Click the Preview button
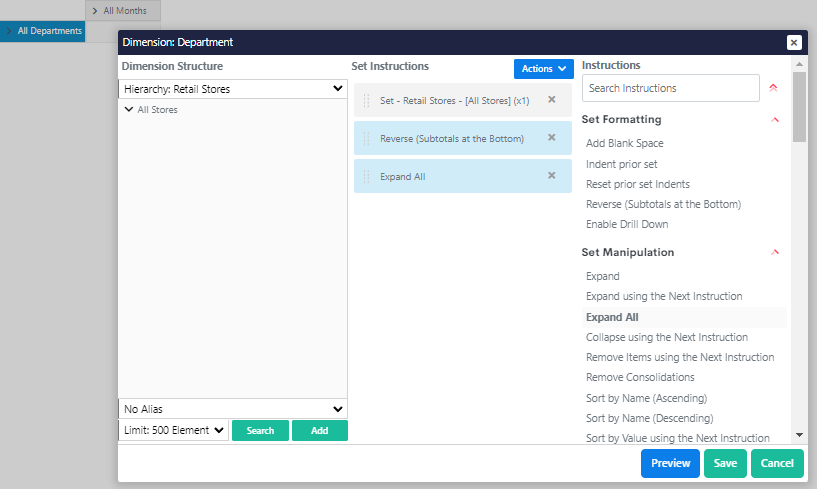 (670, 464)
